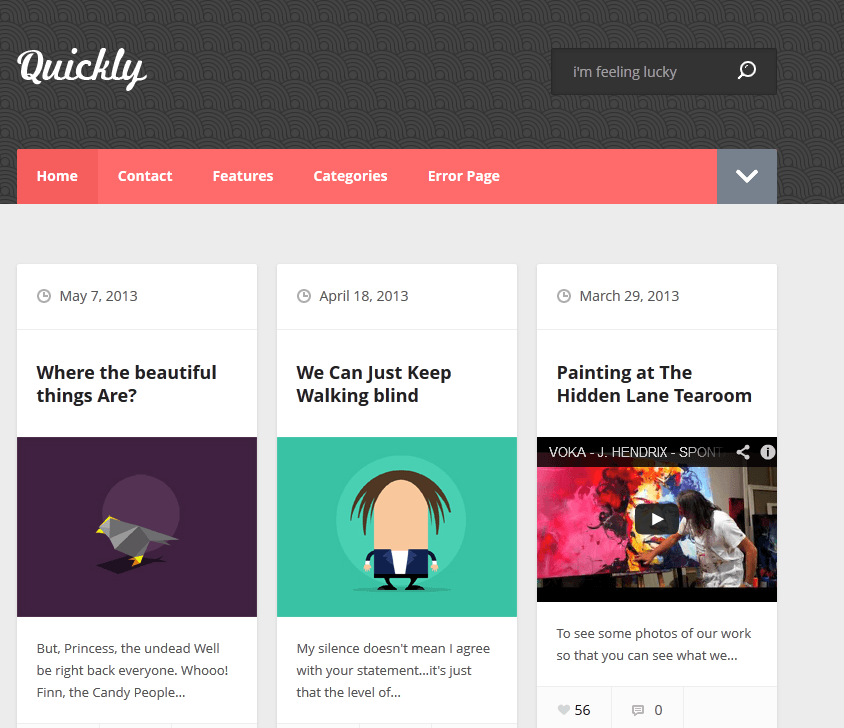
Task: Click the Quickly logo
Action: click(82, 69)
